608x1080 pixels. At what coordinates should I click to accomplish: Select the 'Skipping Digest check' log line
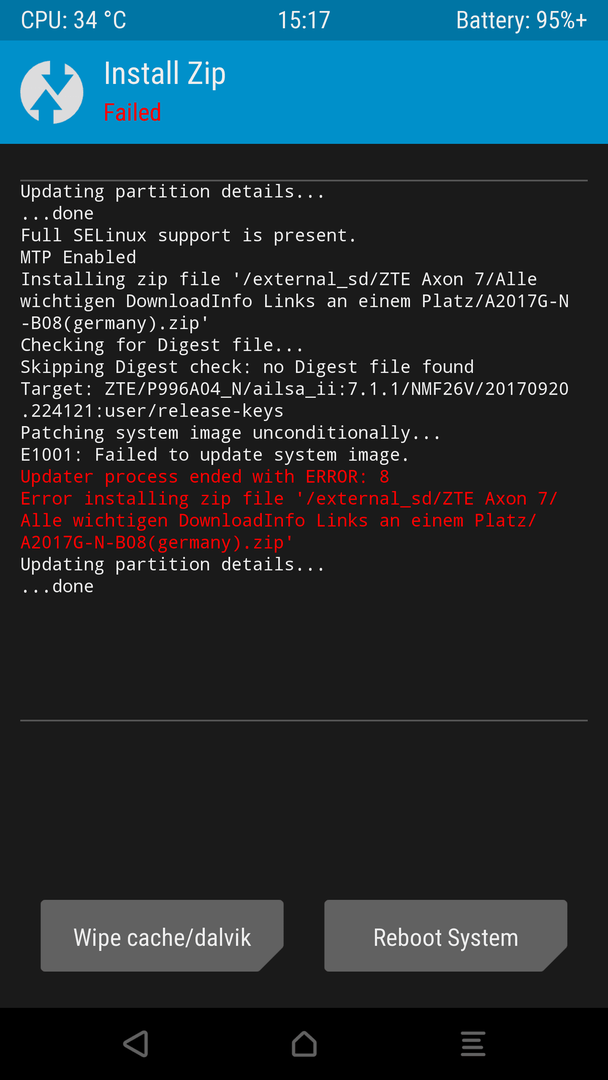point(247,366)
